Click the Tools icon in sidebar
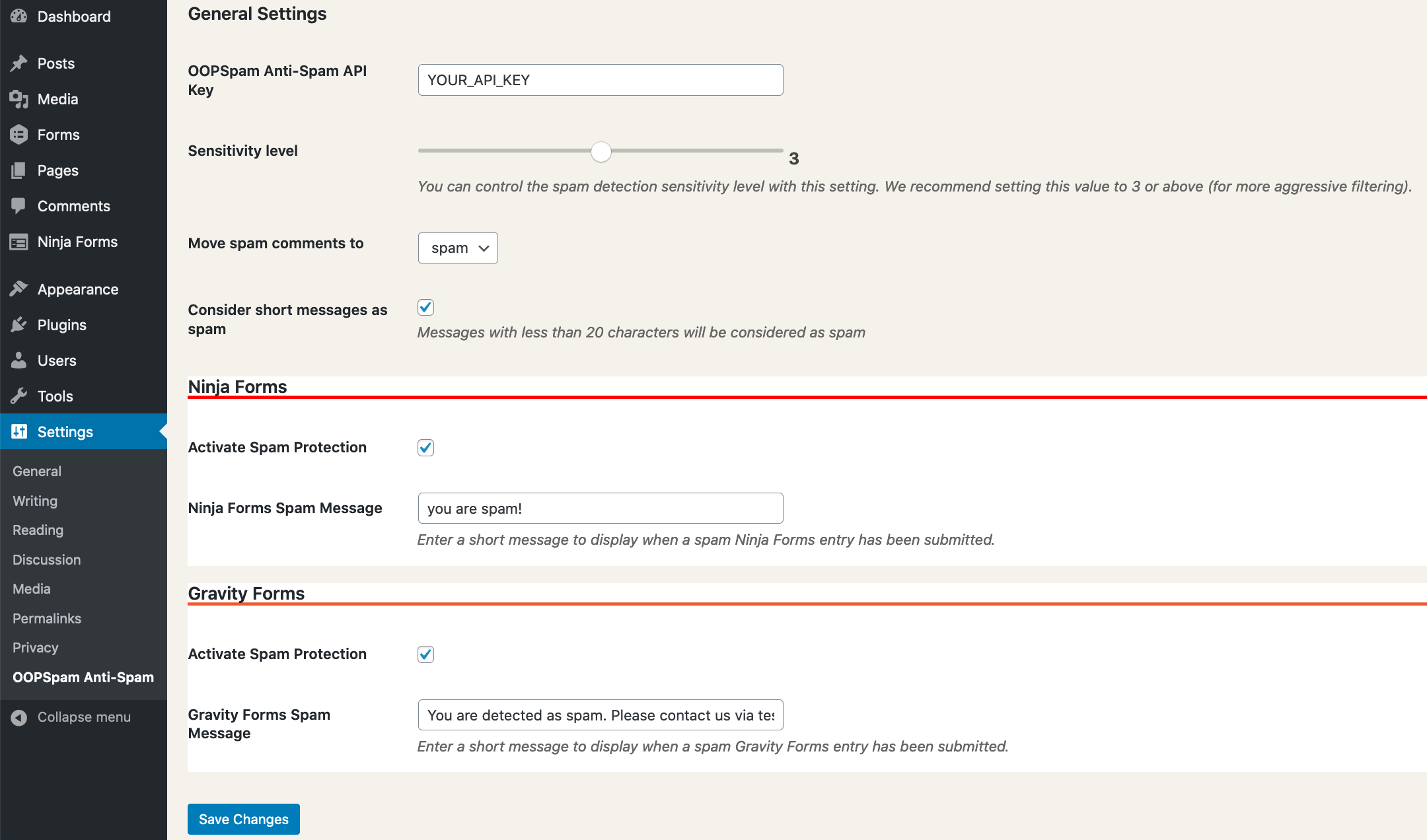 point(19,396)
